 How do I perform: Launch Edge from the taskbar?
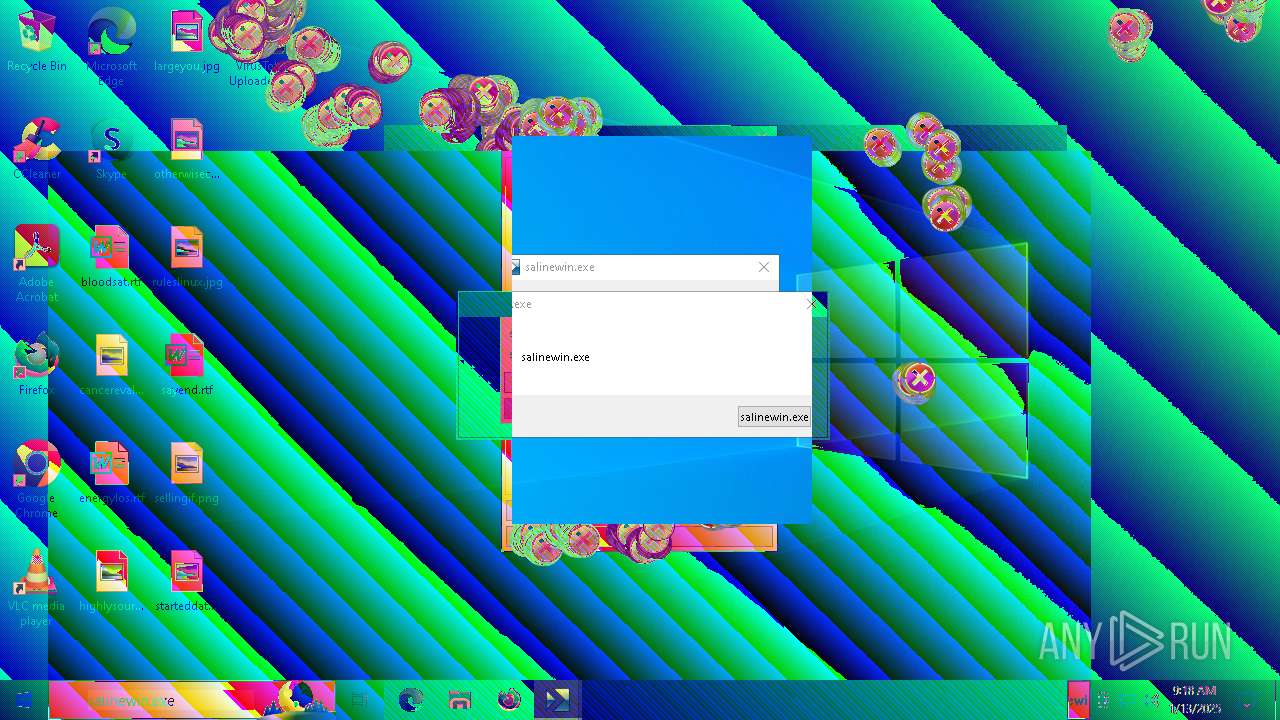(x=410, y=700)
